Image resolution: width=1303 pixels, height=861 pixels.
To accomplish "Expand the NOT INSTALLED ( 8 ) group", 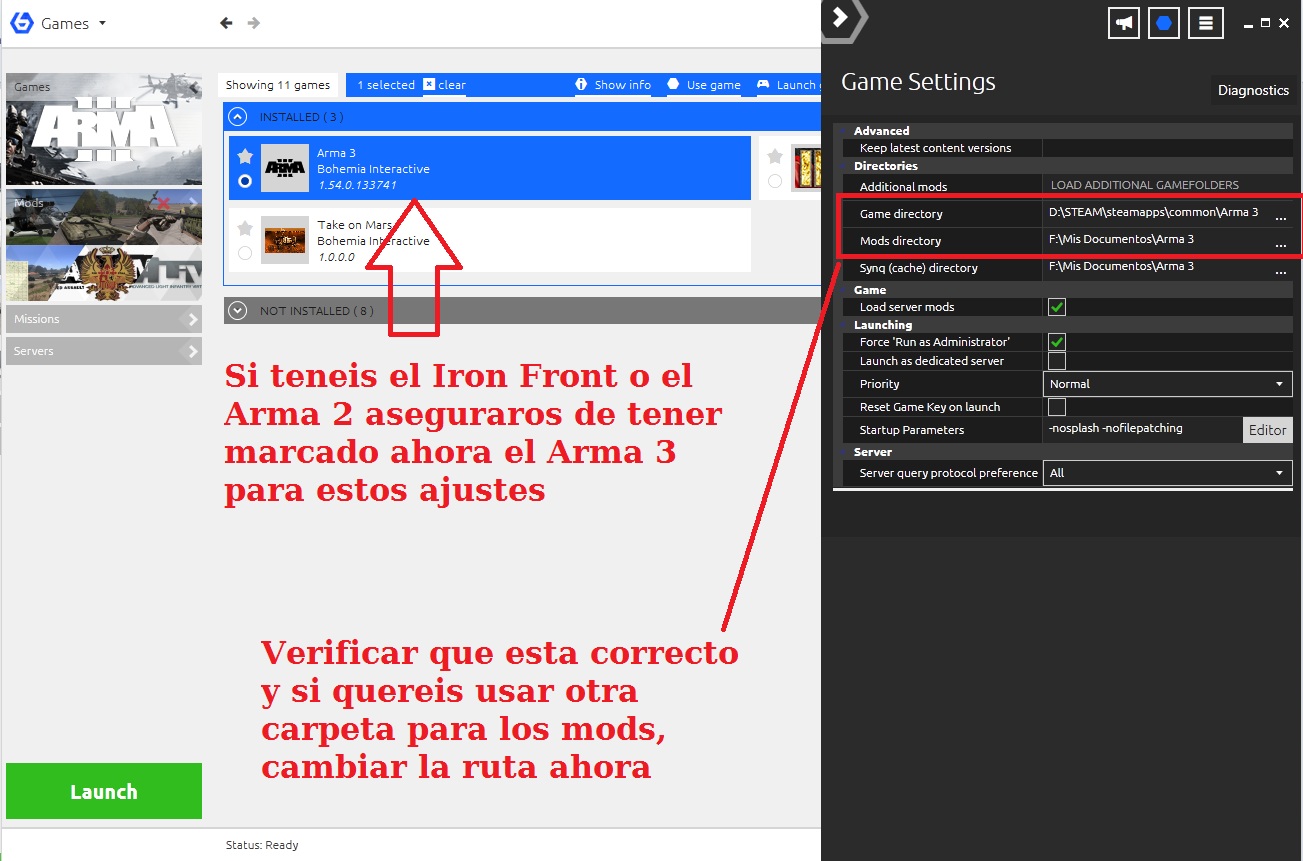I will click(x=237, y=310).
